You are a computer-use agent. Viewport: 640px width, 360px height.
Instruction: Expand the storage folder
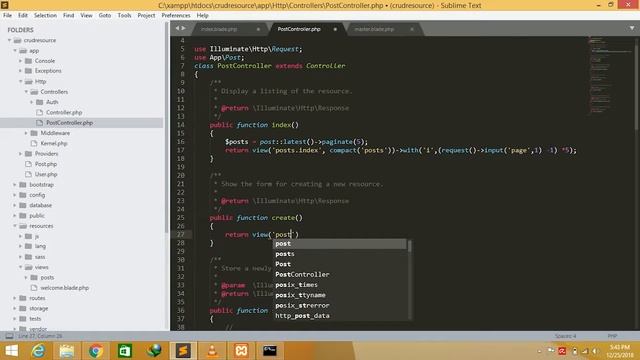point(15,308)
